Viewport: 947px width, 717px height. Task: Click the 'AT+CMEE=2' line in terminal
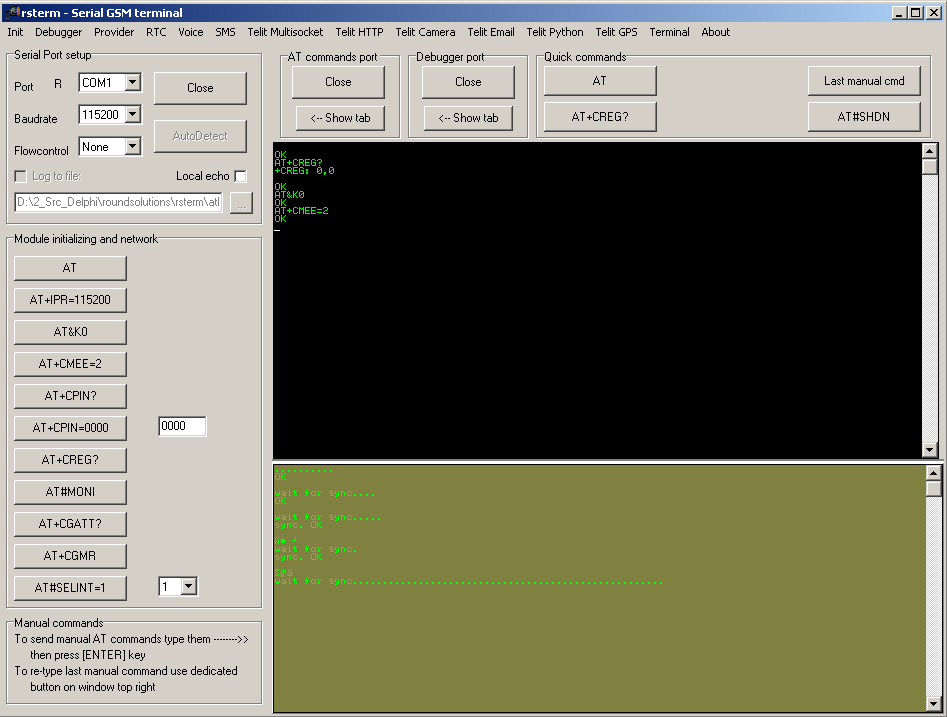[x=301, y=211]
